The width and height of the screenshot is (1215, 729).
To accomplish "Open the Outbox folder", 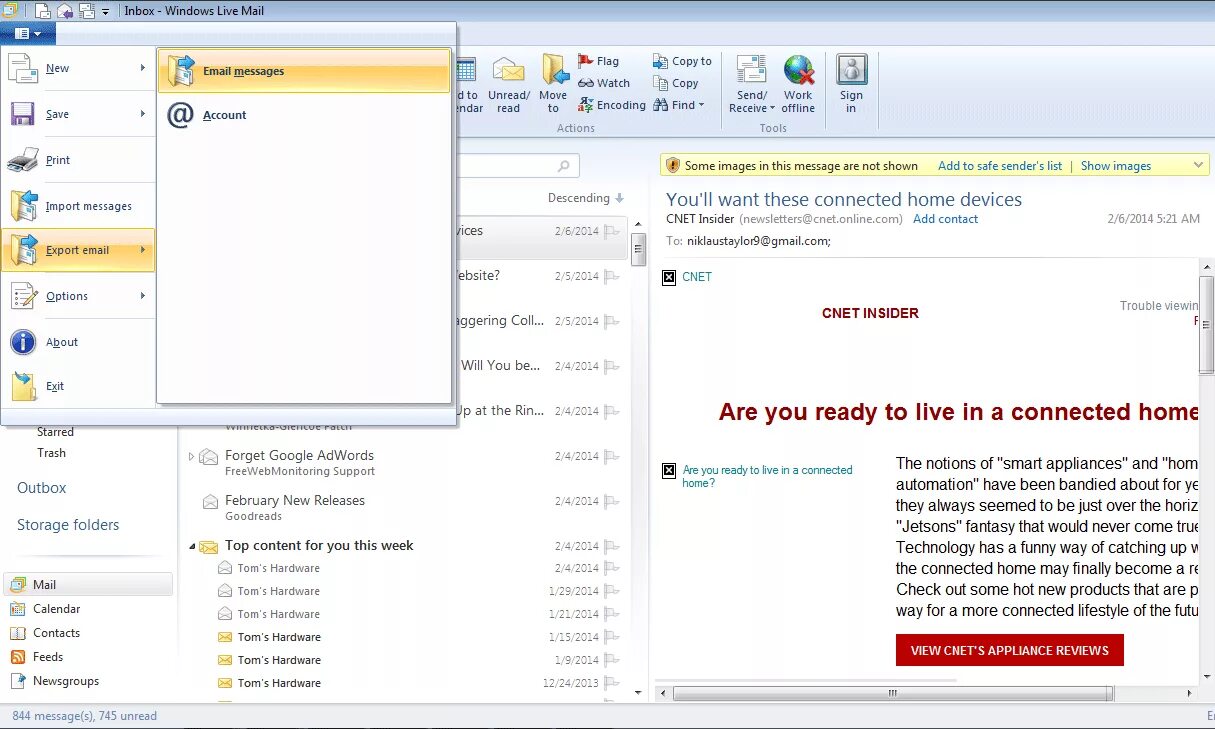I will 42,488.
